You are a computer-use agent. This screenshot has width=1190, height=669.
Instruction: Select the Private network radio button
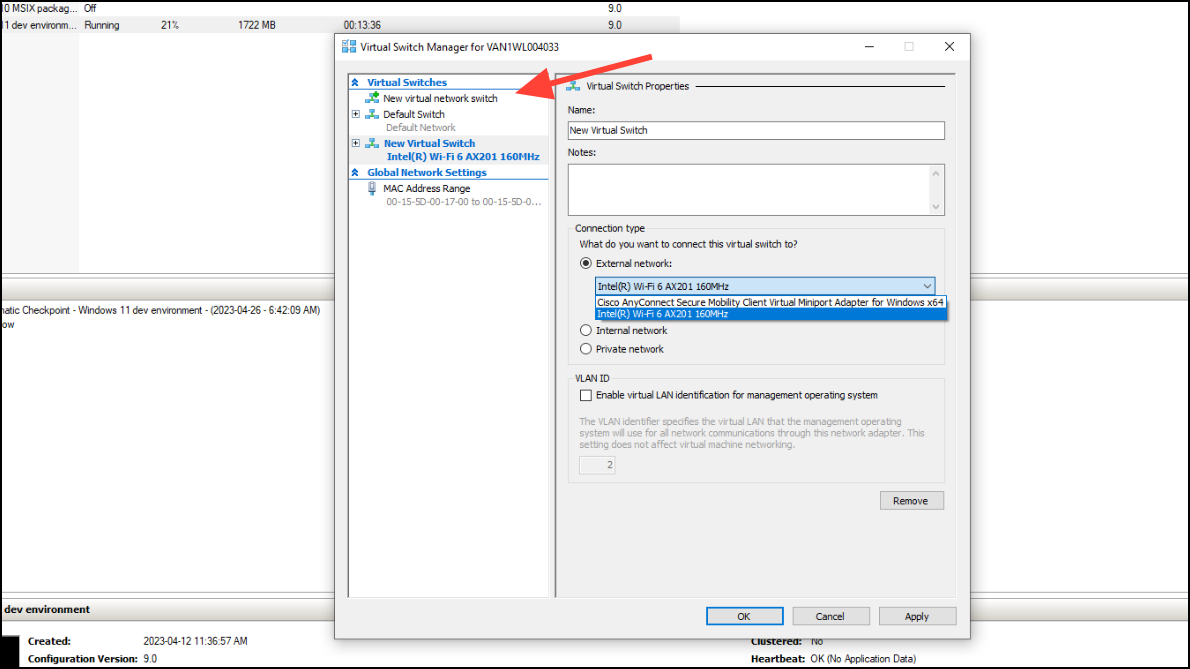(x=585, y=349)
